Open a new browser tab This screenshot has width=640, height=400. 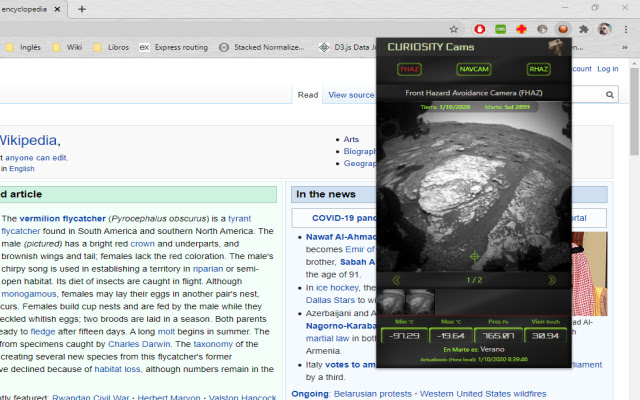[x=82, y=9]
